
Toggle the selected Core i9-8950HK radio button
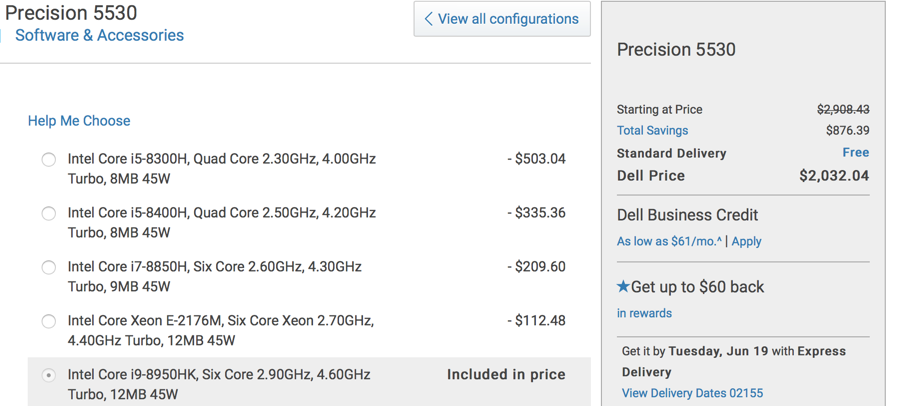(x=48, y=375)
